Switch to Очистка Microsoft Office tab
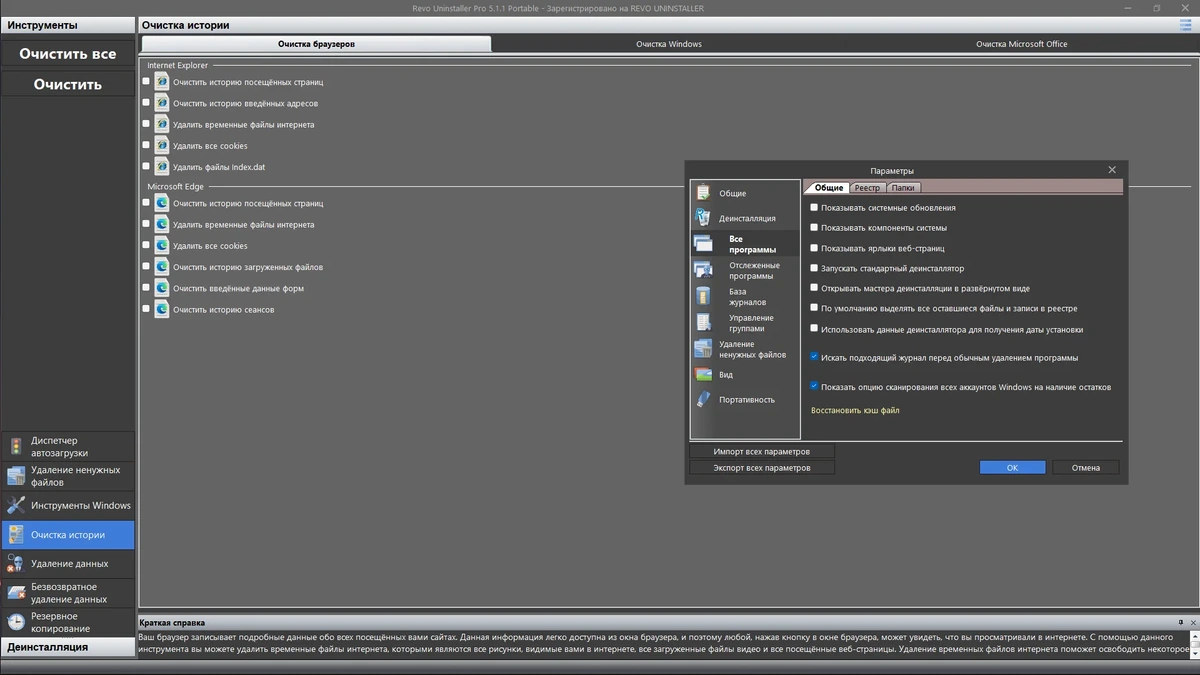The image size is (1200, 675). 1022,44
